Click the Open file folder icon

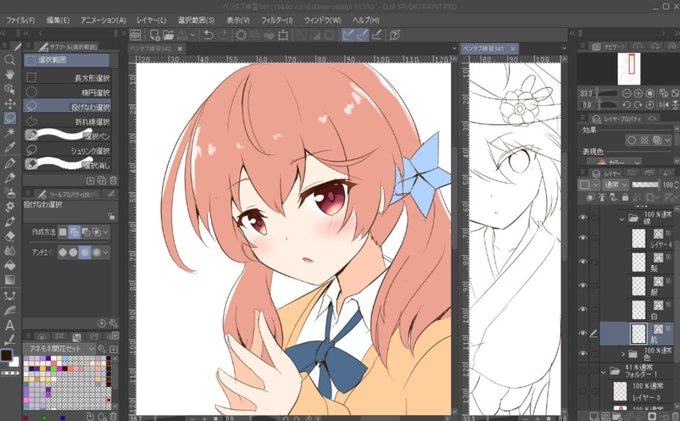(x=168, y=35)
